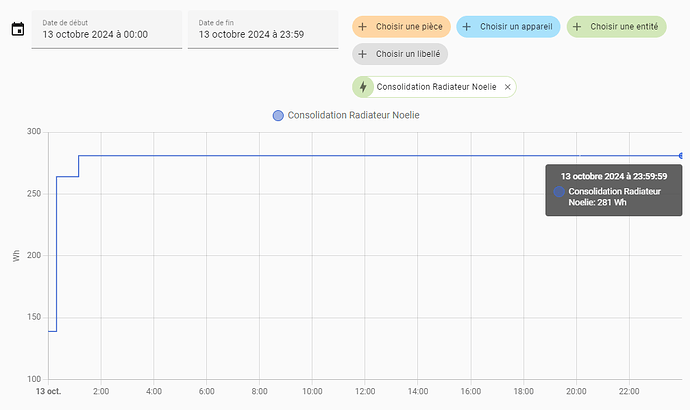Click the 13 oct. x-axis date label
The height and width of the screenshot is (410, 690).
pyautogui.click(x=48, y=391)
